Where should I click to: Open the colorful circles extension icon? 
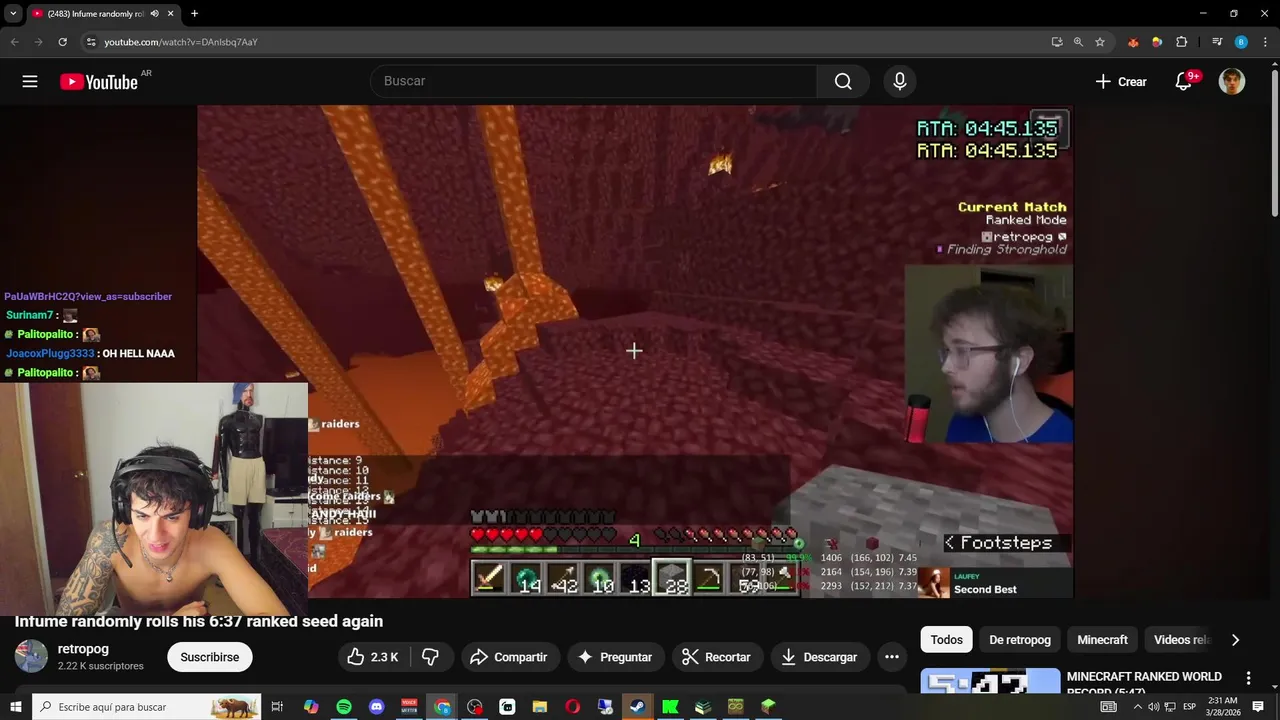1157,42
